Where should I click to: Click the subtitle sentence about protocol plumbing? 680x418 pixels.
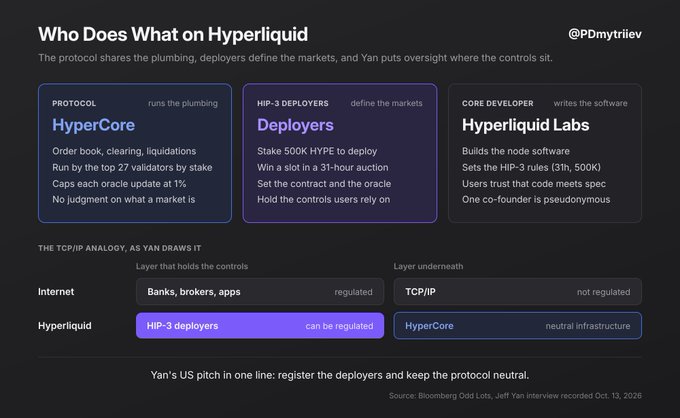tap(295, 58)
